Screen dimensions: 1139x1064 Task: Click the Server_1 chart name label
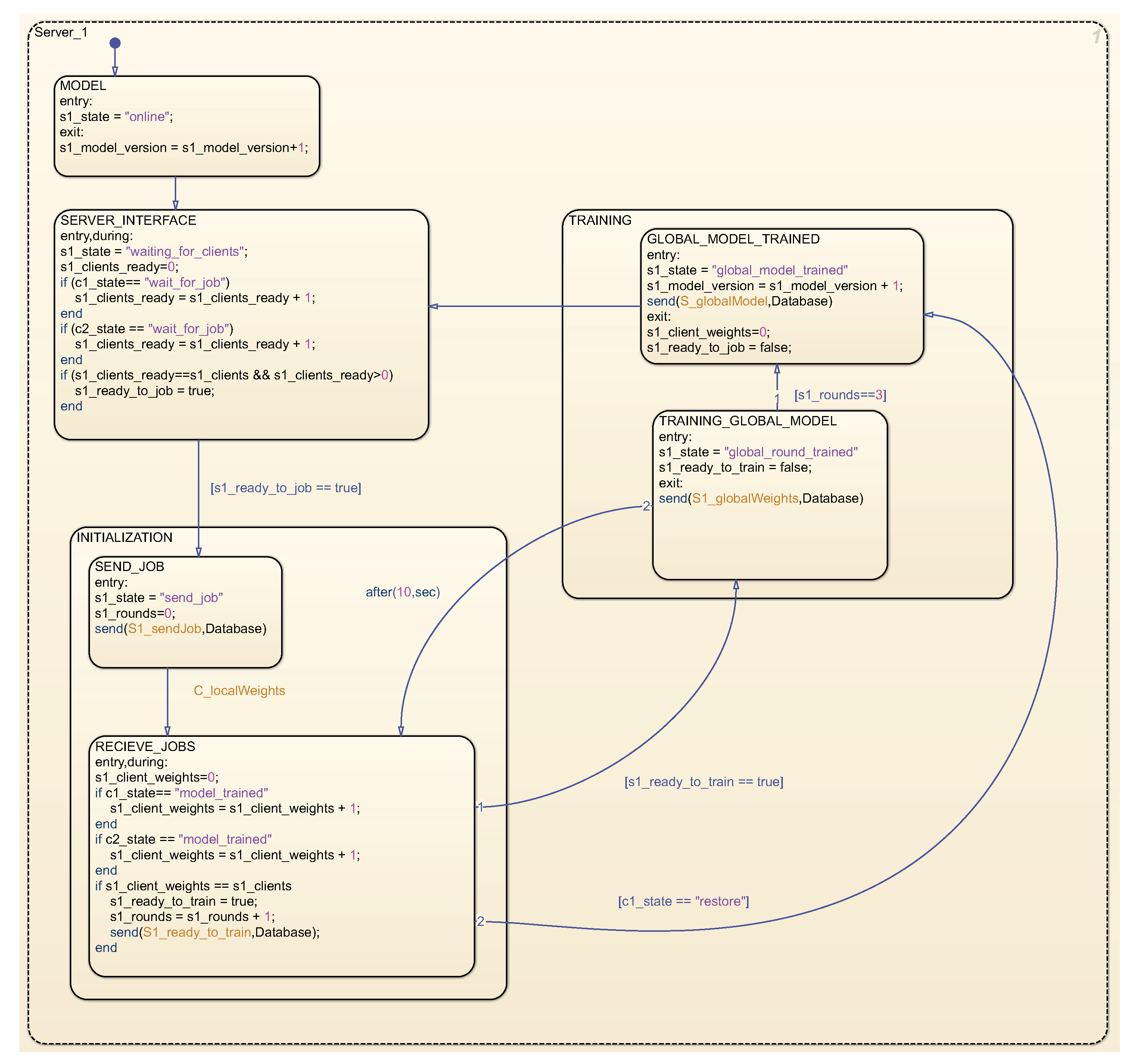coord(61,32)
